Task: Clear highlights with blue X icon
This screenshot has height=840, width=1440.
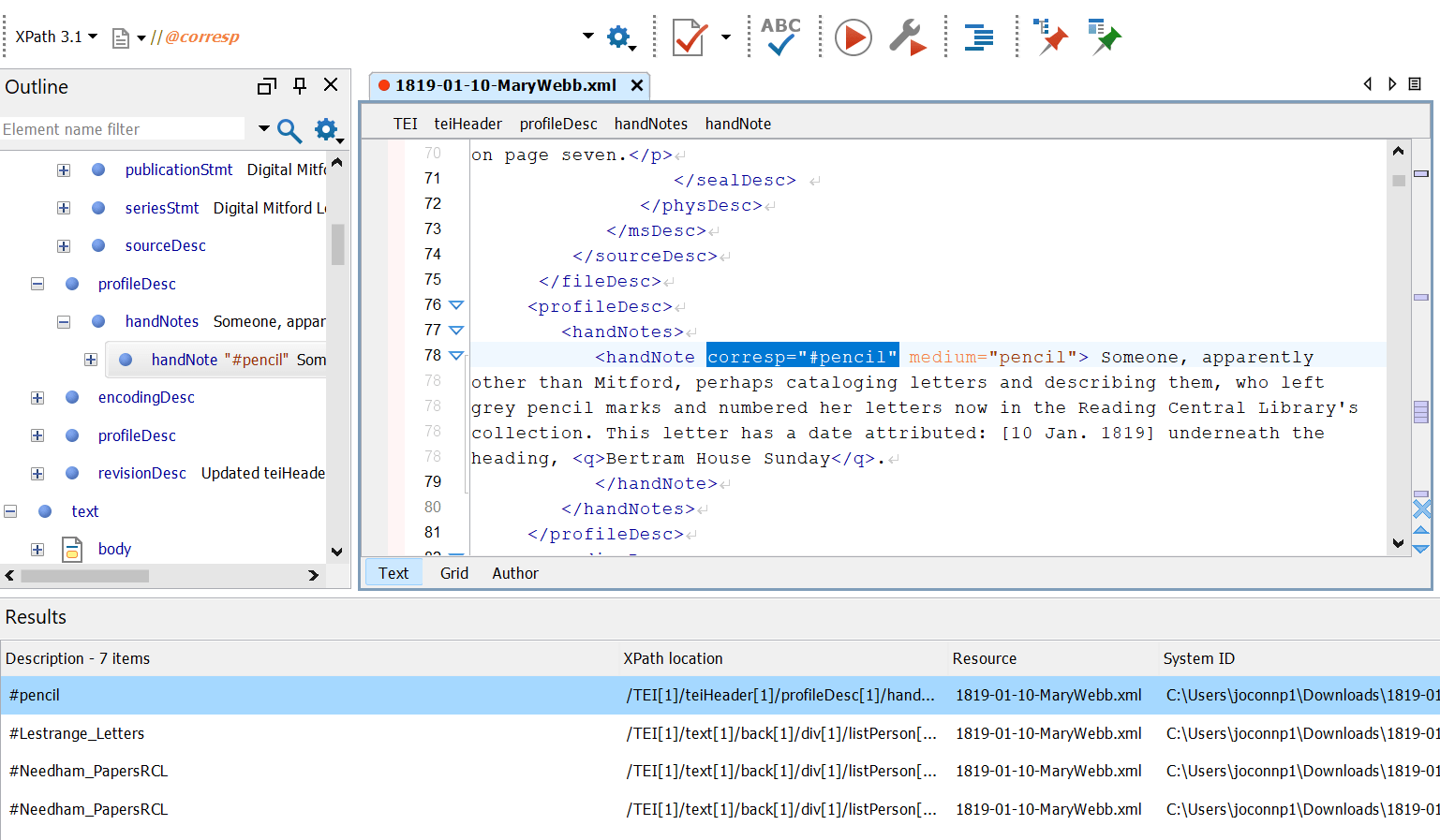Action: click(x=1422, y=508)
